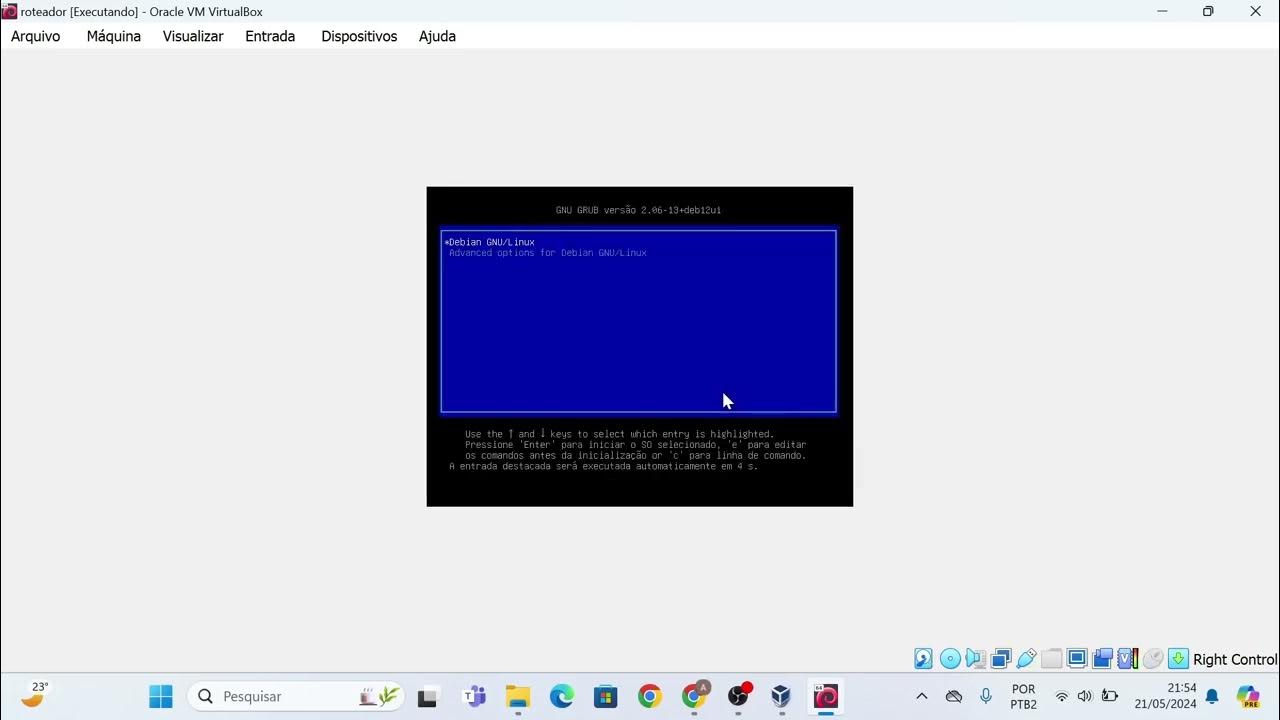Open the Entrada menu
The height and width of the screenshot is (720, 1280).
point(270,36)
